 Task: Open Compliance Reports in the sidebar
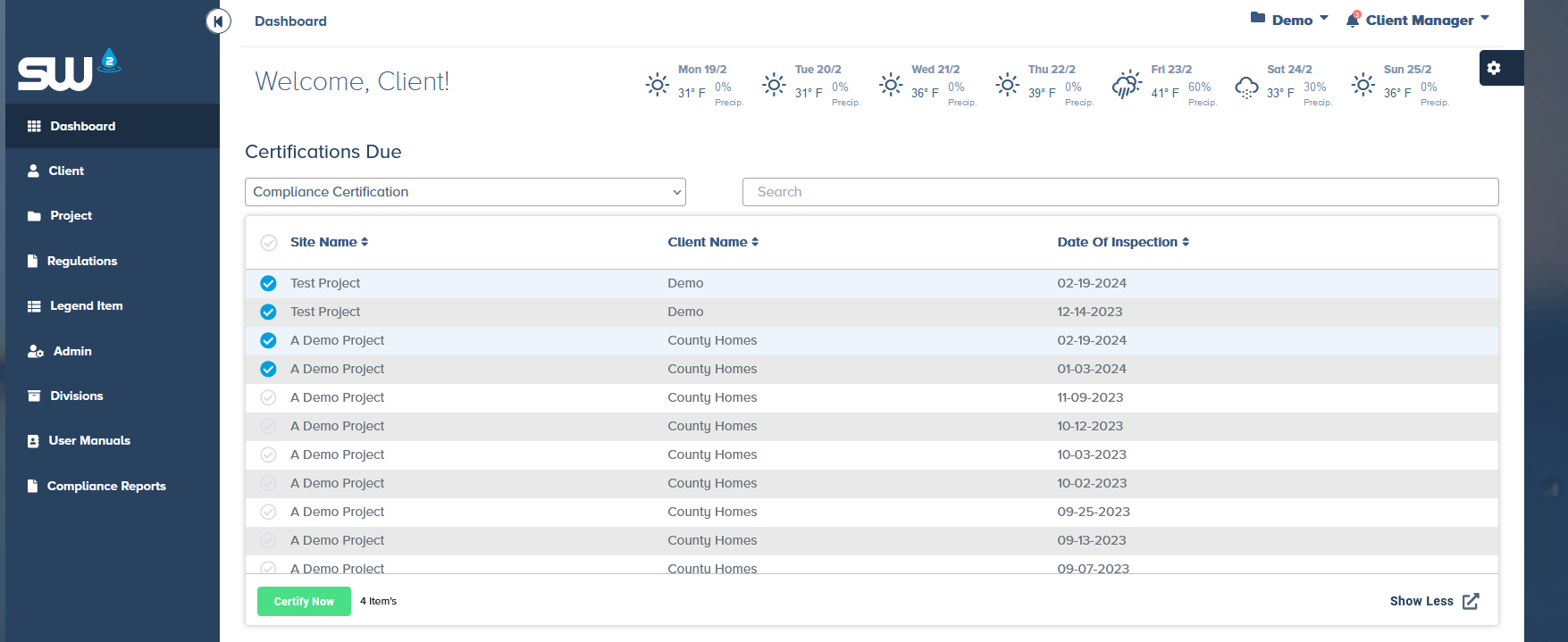pyautogui.click(x=105, y=486)
